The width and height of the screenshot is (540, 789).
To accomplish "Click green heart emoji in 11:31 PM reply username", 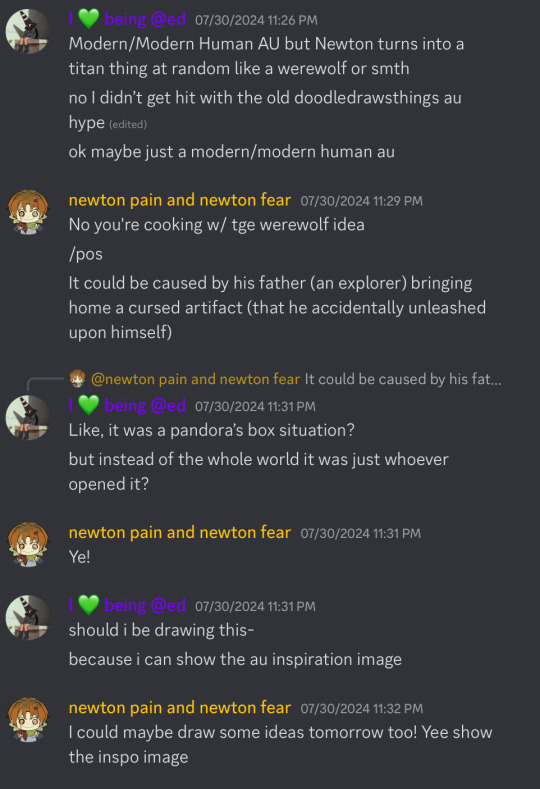I will [x=89, y=406].
